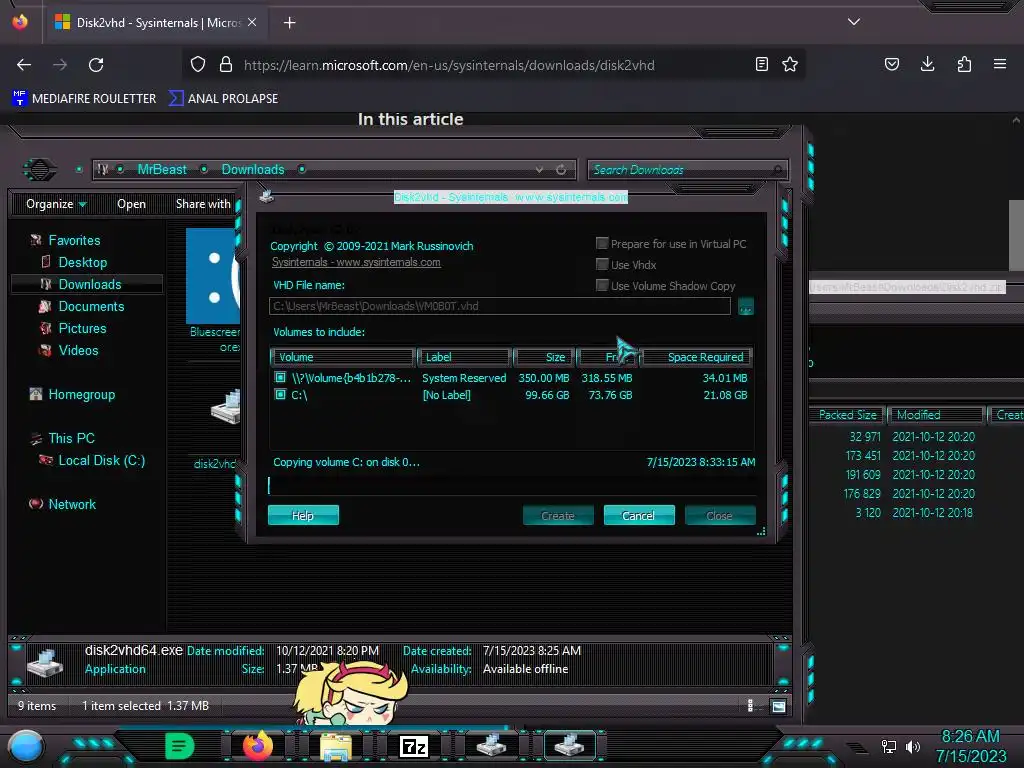1024x768 pixels.
Task: Open Documents in navigation pane
Action: [x=91, y=306]
